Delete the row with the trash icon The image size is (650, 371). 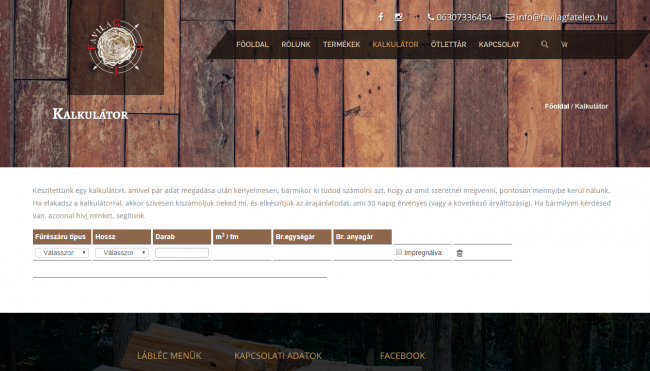459,253
